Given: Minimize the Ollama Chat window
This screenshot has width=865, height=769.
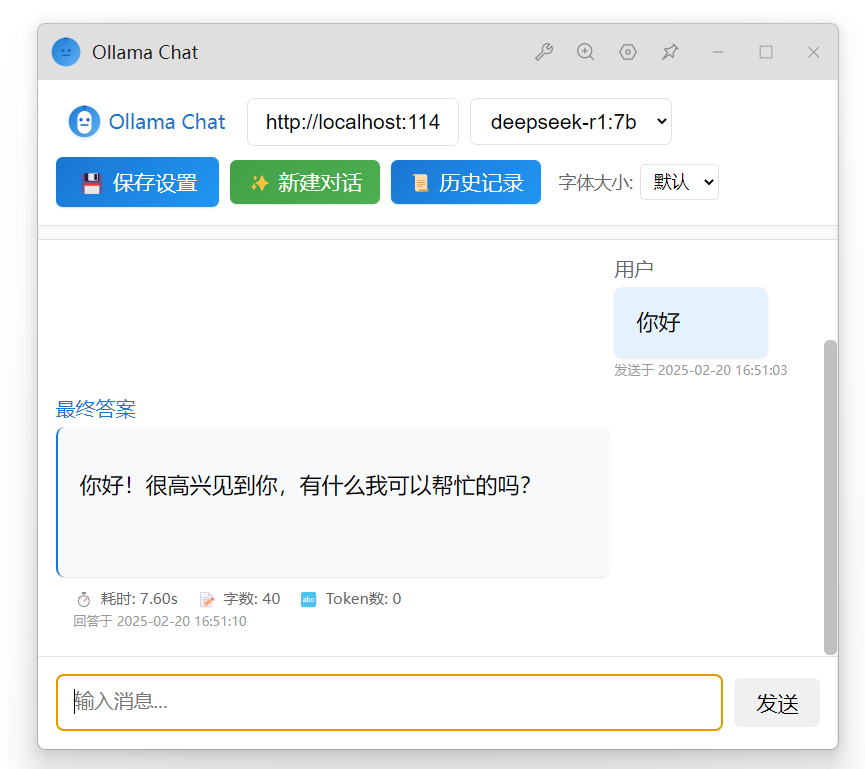Looking at the screenshot, I should coord(718,52).
